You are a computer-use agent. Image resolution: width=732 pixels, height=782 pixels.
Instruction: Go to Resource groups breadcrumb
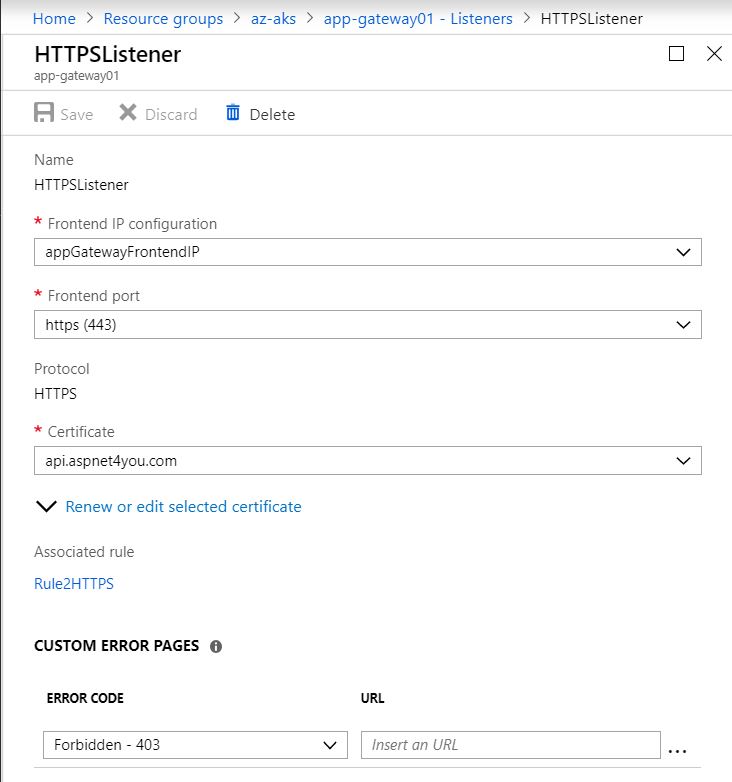tap(163, 19)
